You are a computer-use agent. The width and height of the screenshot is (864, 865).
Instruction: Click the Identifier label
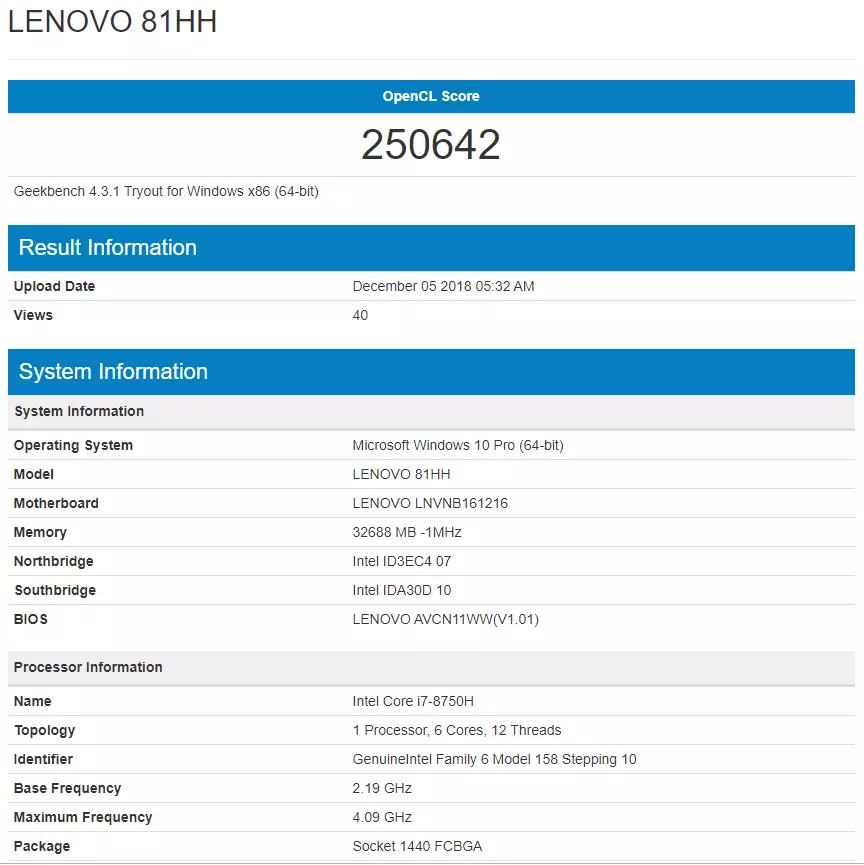point(43,760)
